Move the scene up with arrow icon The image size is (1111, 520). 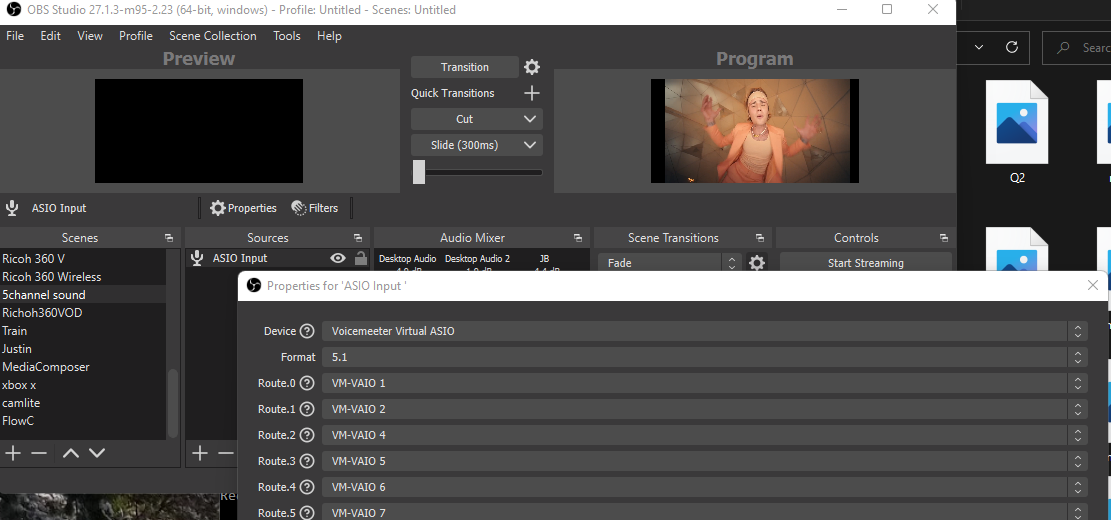point(71,453)
